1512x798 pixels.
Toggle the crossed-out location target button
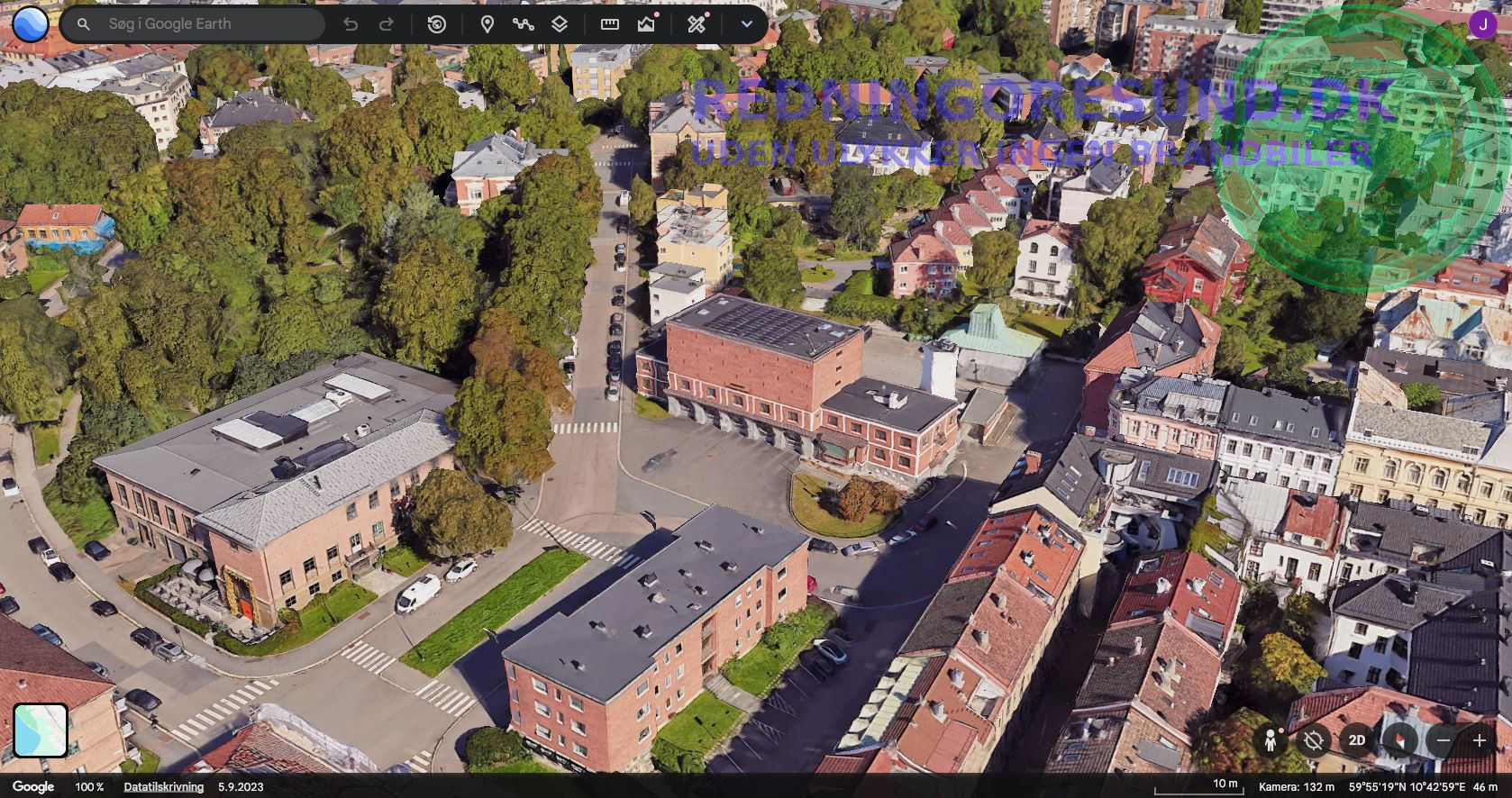(x=1314, y=740)
